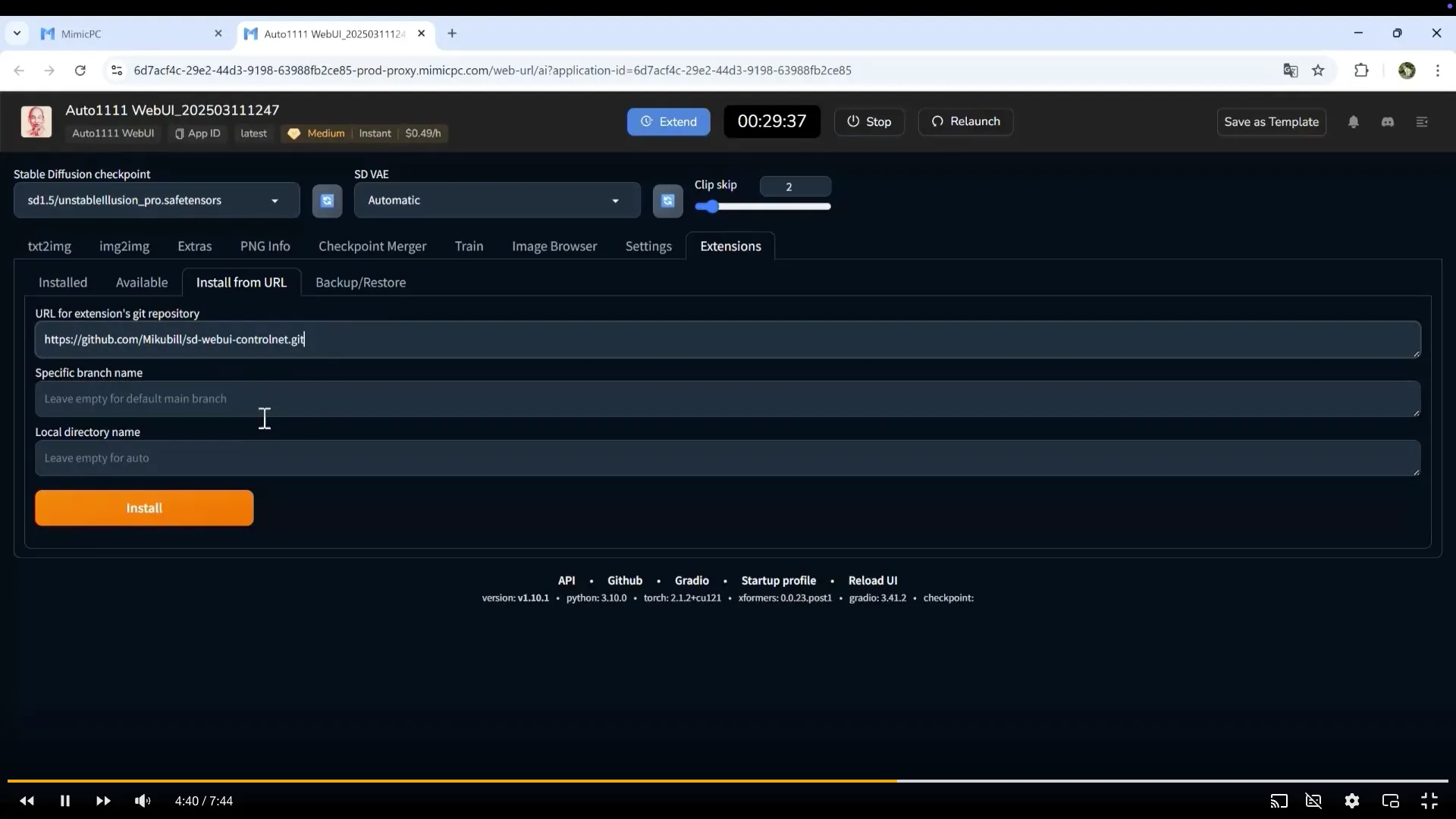This screenshot has height=819, width=1456.
Task: Click the Discord icon in header
Action: pyautogui.click(x=1387, y=122)
